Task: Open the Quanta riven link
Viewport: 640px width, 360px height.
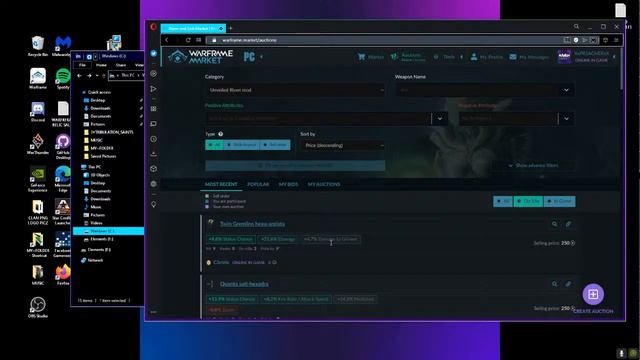Action: pos(244,284)
